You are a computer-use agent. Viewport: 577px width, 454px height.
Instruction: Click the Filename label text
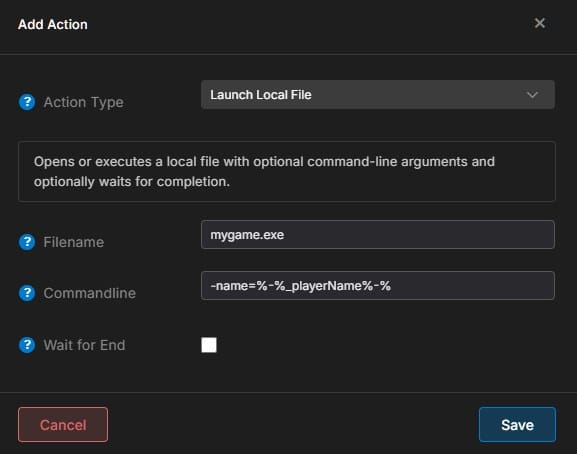click(x=74, y=242)
